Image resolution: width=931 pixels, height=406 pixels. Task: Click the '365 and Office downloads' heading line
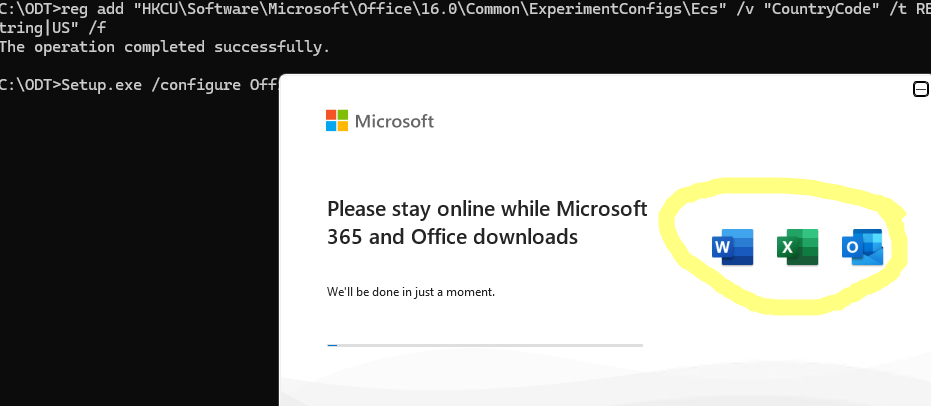click(452, 237)
